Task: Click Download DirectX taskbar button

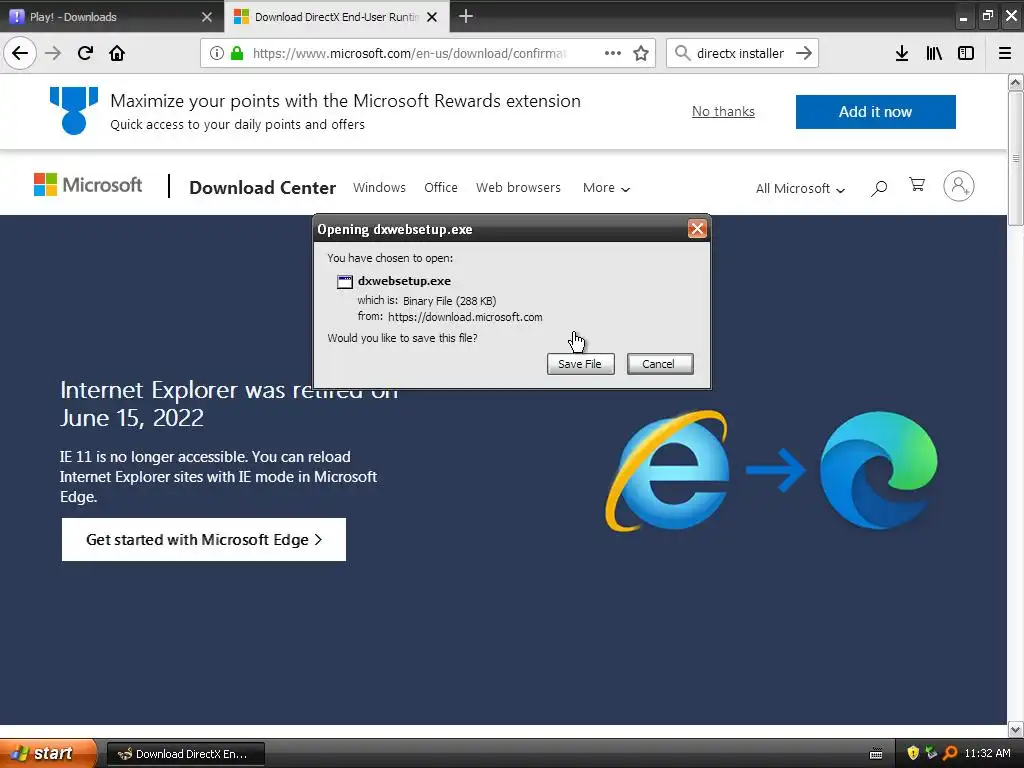Action: (x=185, y=754)
